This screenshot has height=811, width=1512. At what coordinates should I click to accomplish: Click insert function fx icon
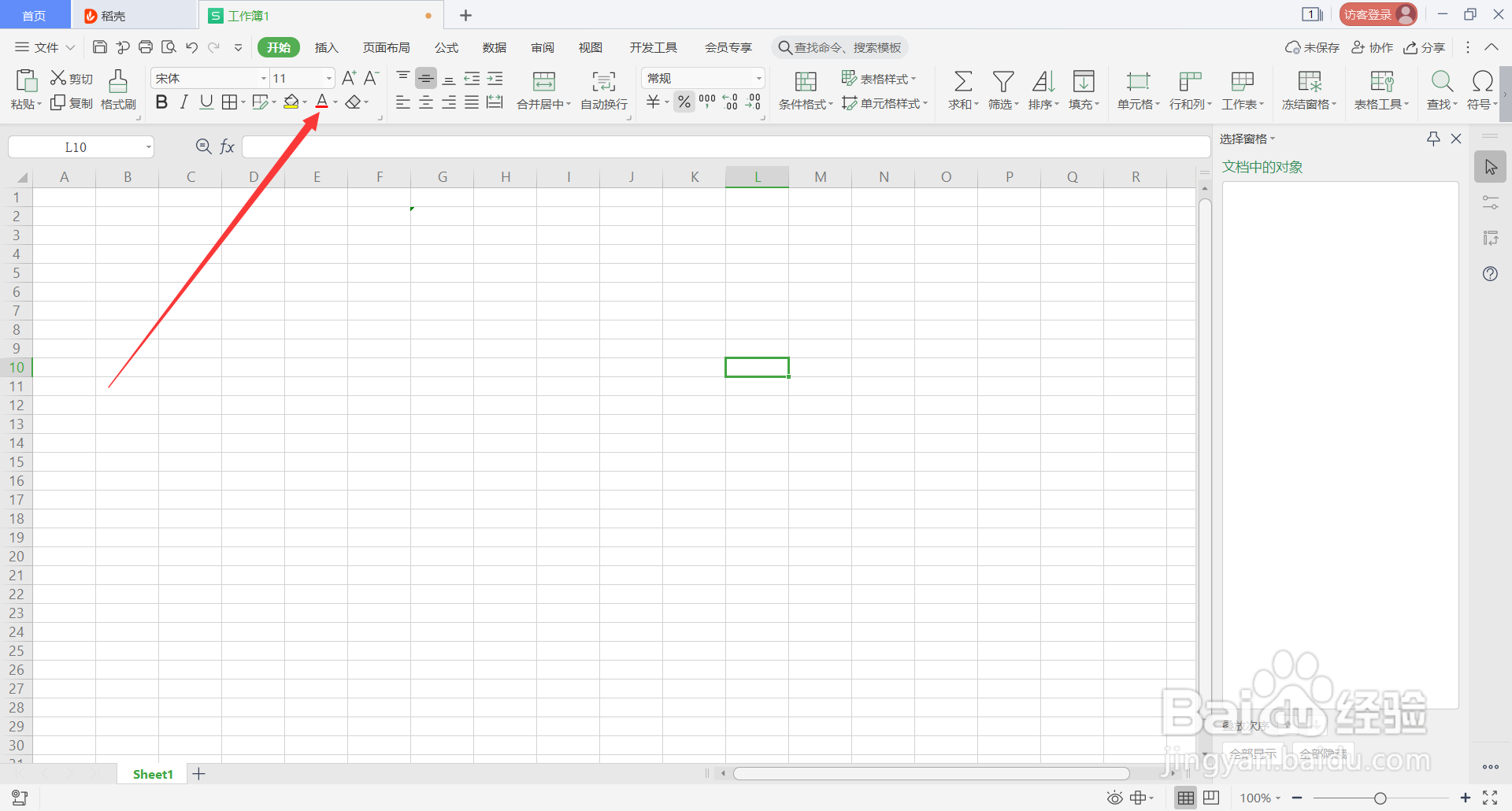(227, 146)
